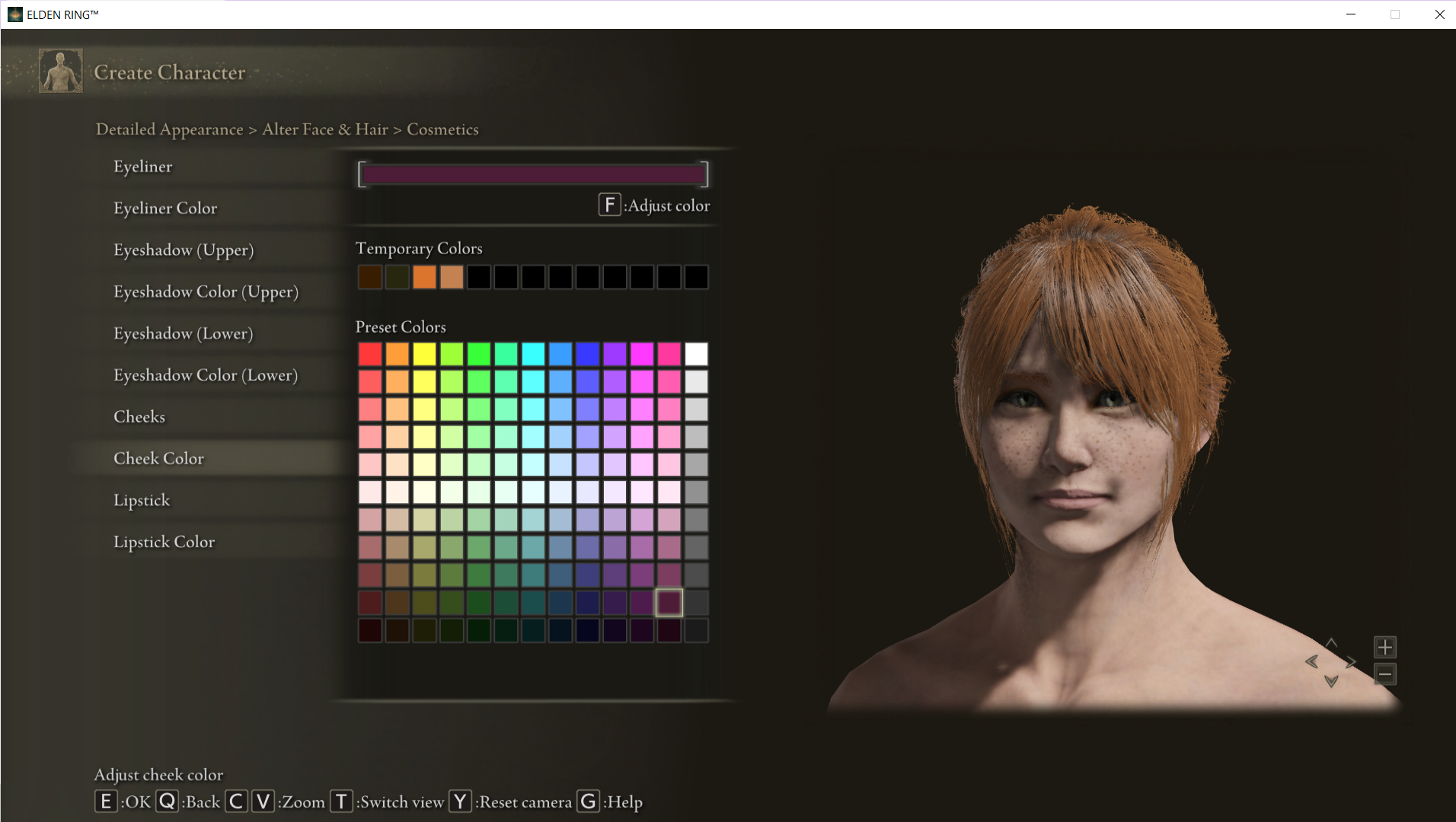
Task: Choose the Cheek Color entry
Action: tap(209, 459)
